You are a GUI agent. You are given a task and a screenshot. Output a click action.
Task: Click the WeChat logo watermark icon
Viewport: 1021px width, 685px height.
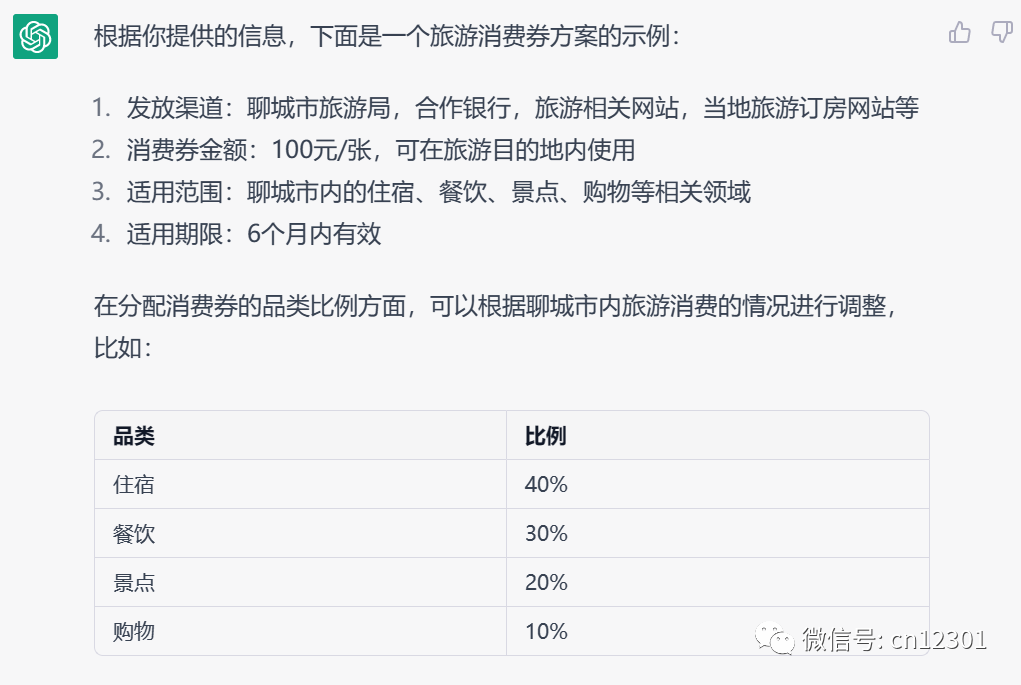coord(774,639)
